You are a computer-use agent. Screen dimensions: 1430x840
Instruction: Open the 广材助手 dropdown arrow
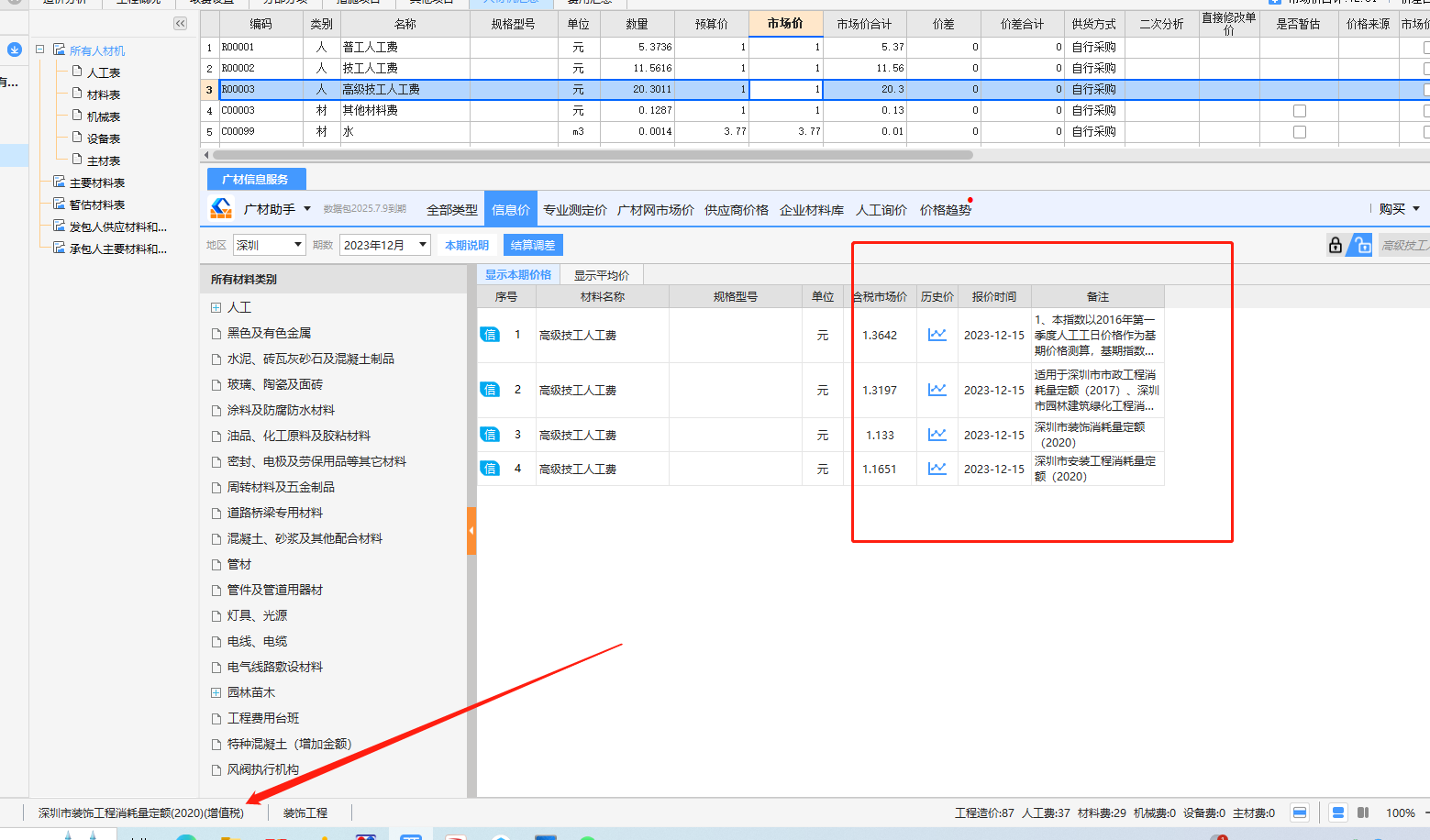307,209
